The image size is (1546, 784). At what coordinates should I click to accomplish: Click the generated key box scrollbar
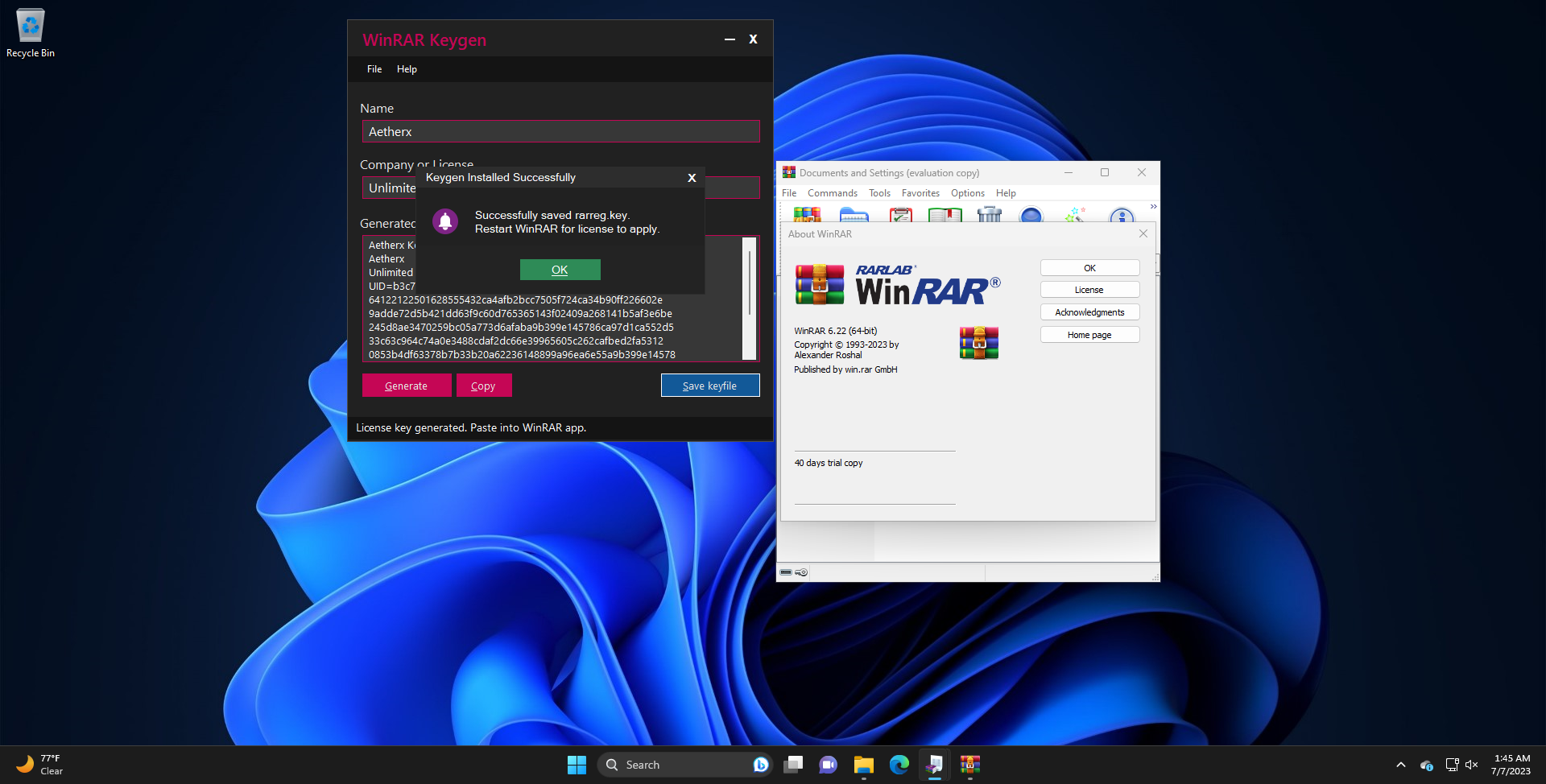click(750, 298)
